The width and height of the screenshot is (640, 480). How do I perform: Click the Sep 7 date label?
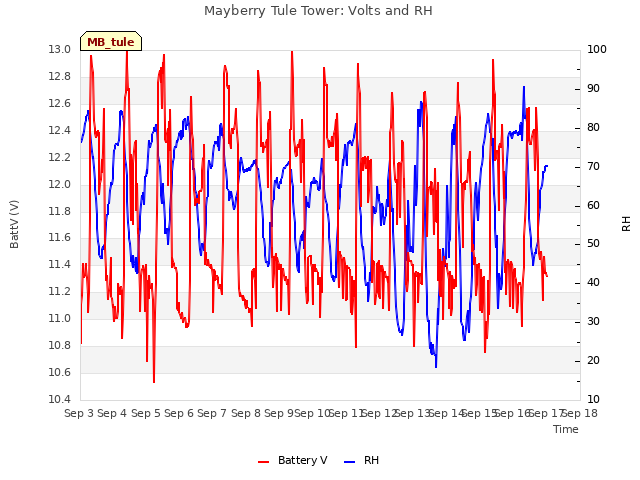click(212, 413)
